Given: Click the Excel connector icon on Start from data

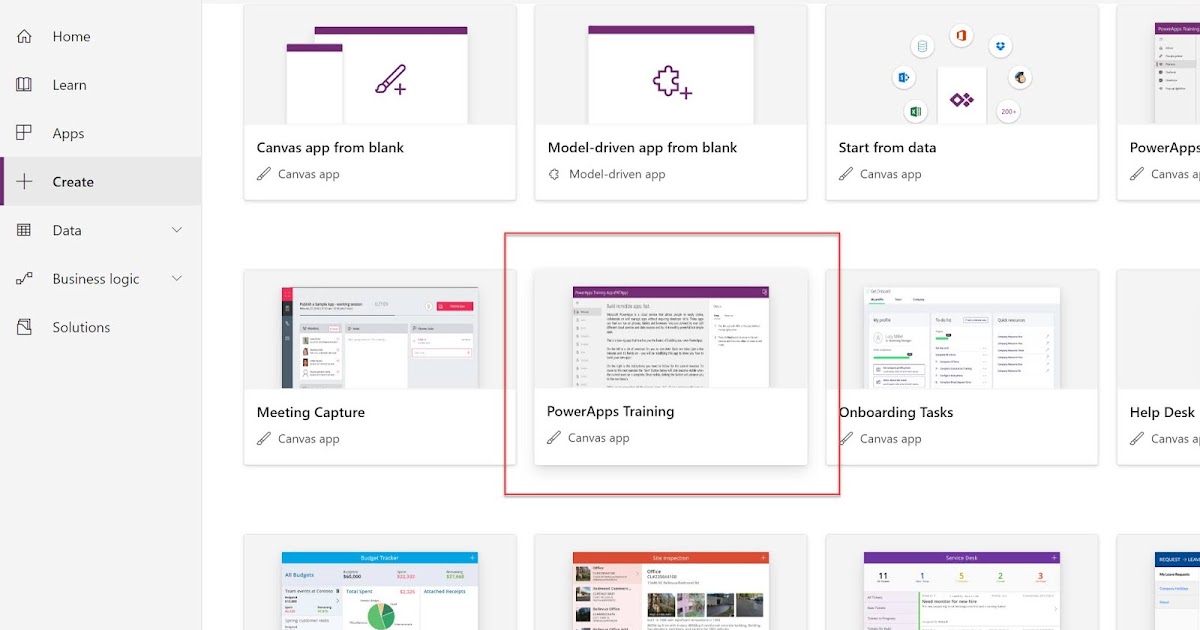Looking at the screenshot, I should coord(916,111).
